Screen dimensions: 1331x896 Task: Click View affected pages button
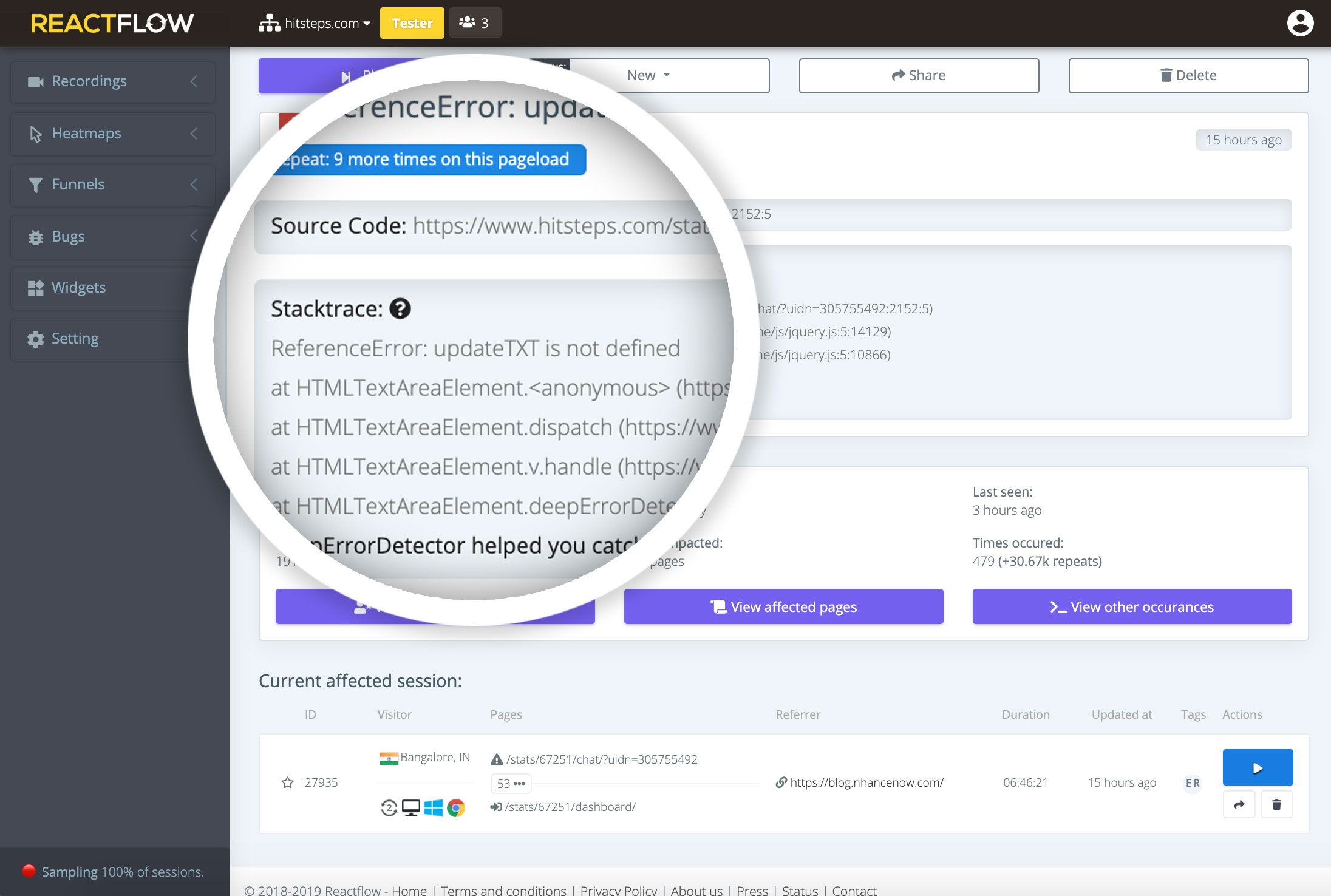point(783,606)
